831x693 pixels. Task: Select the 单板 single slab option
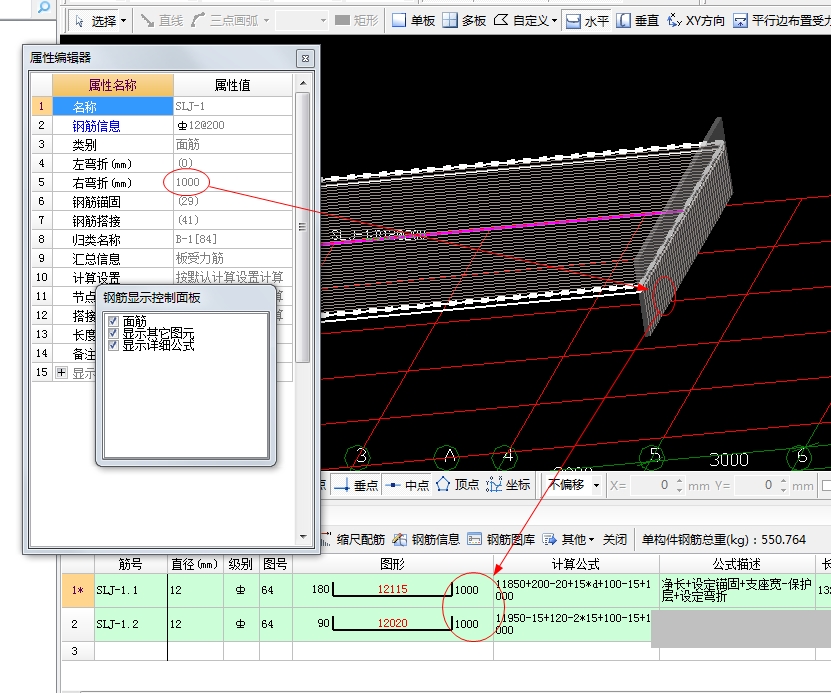coord(413,21)
